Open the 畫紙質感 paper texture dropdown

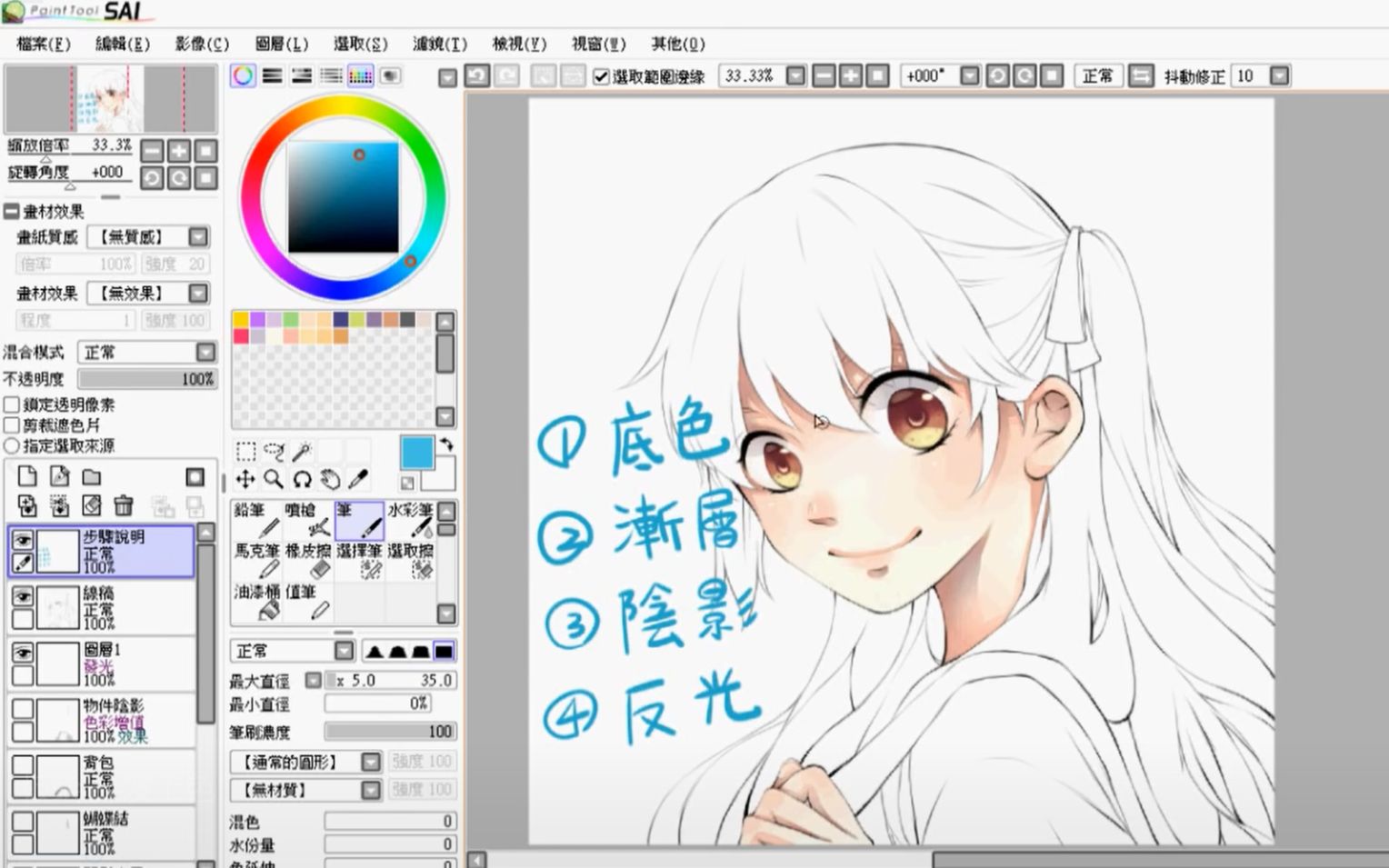click(x=198, y=237)
